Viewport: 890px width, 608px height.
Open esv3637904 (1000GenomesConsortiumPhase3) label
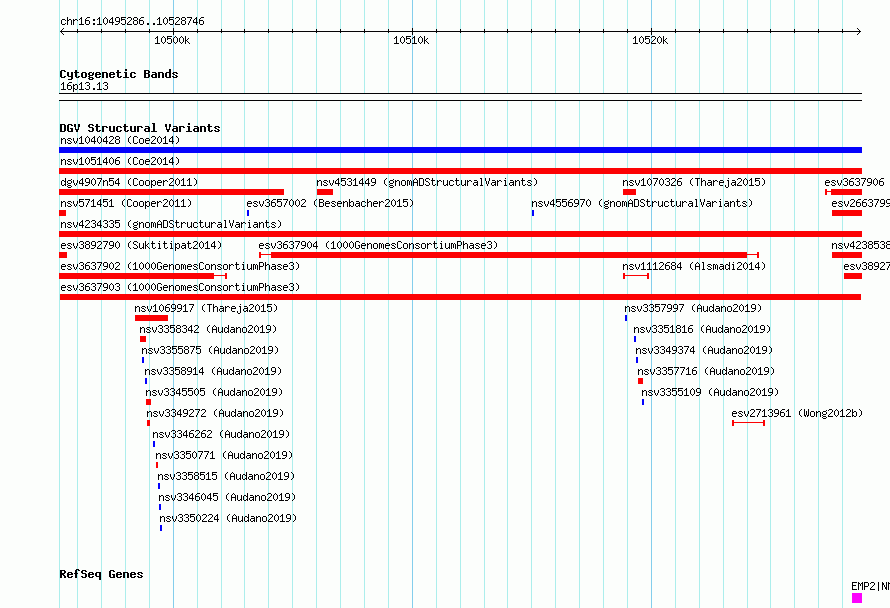(378, 245)
